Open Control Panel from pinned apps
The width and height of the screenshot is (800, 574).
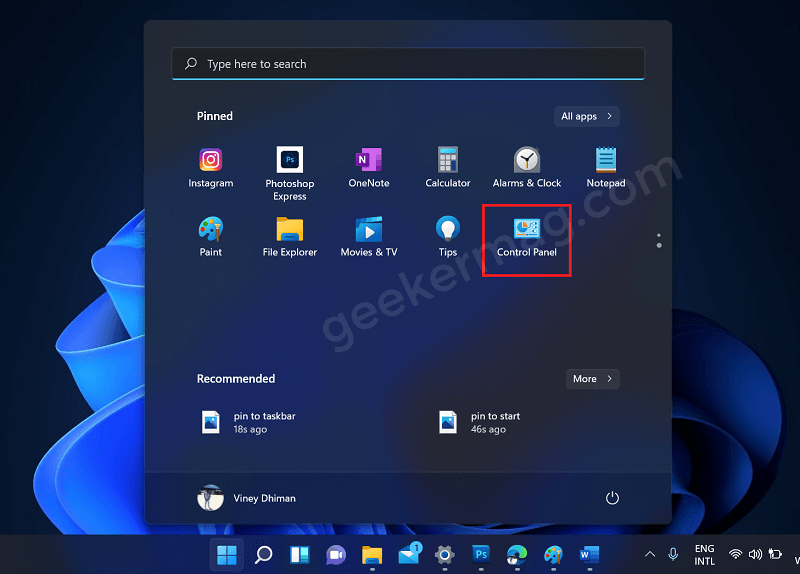(527, 237)
